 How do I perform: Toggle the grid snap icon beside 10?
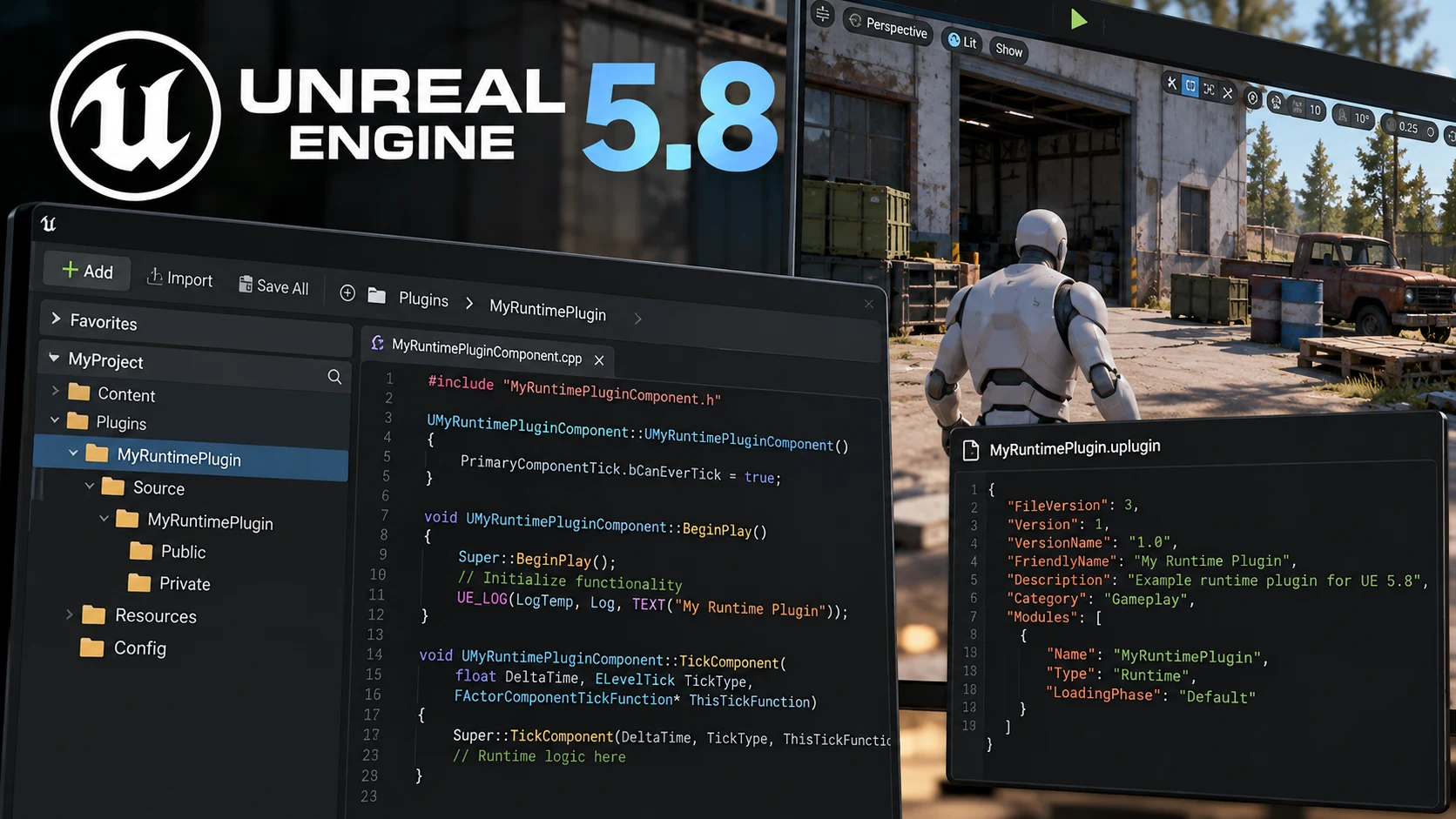pyautogui.click(x=1298, y=106)
